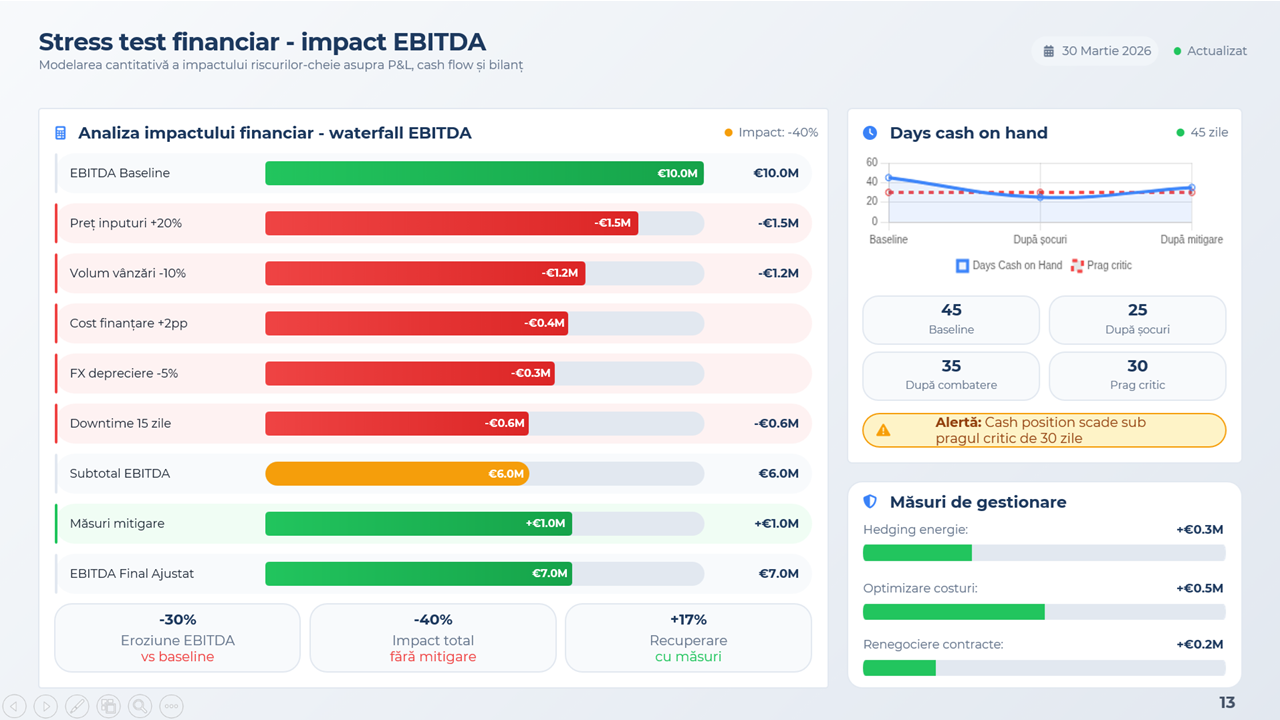Open the +17% Recuperare card
The width and height of the screenshot is (1280, 720).
point(688,638)
